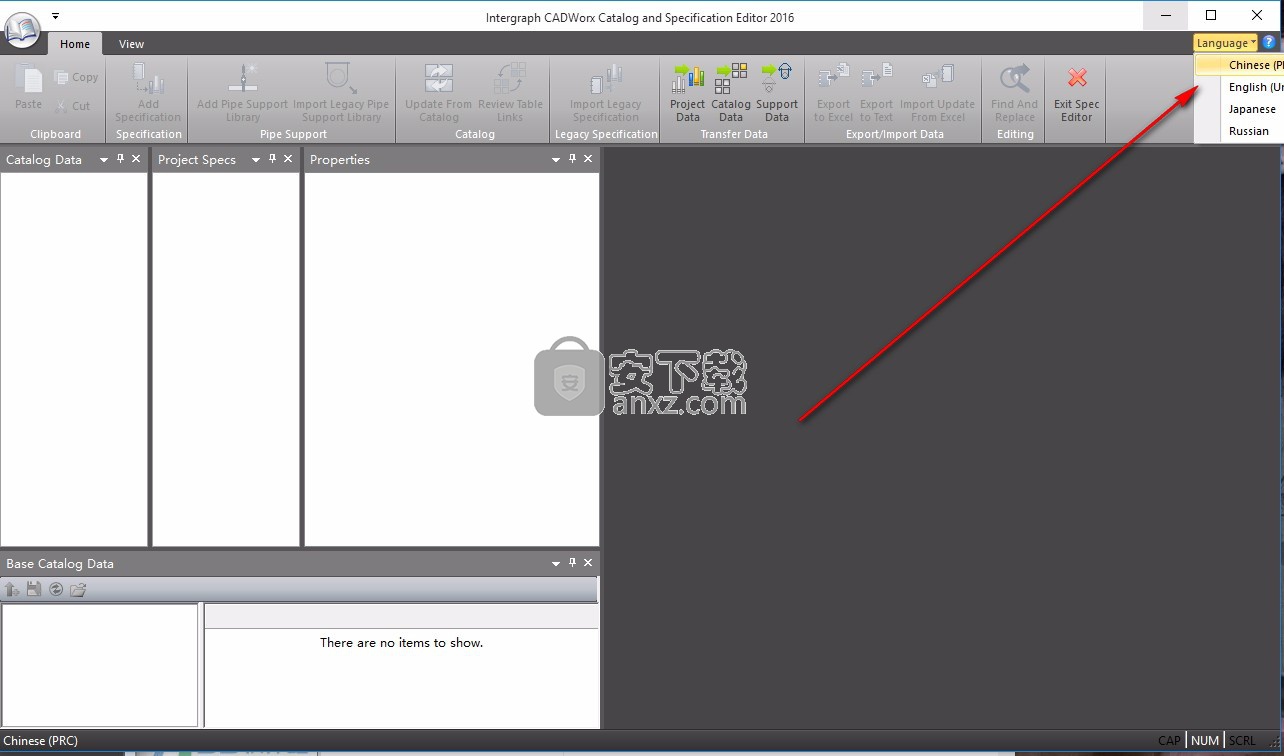Expand Base Catalog Data panel options arrow
This screenshot has height=756, width=1284.
[x=556, y=564]
